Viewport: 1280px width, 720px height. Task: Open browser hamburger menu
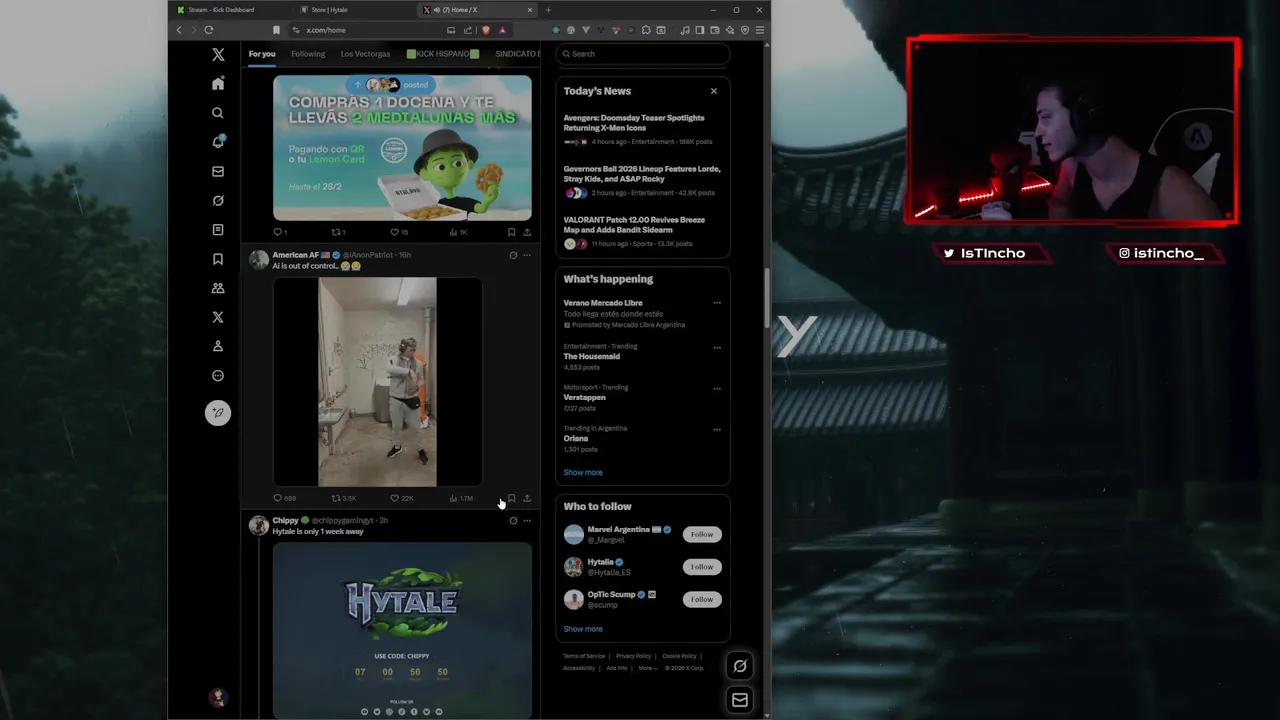760,30
